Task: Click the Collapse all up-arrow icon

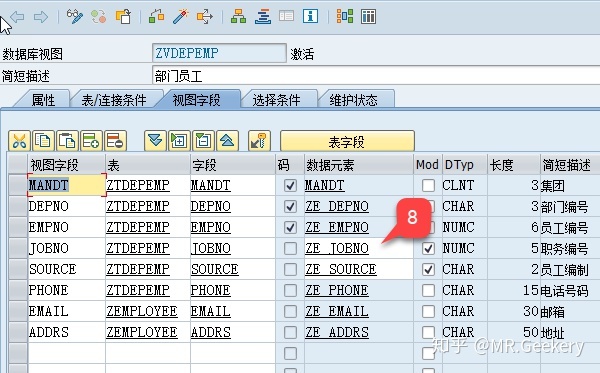Action: [x=227, y=141]
